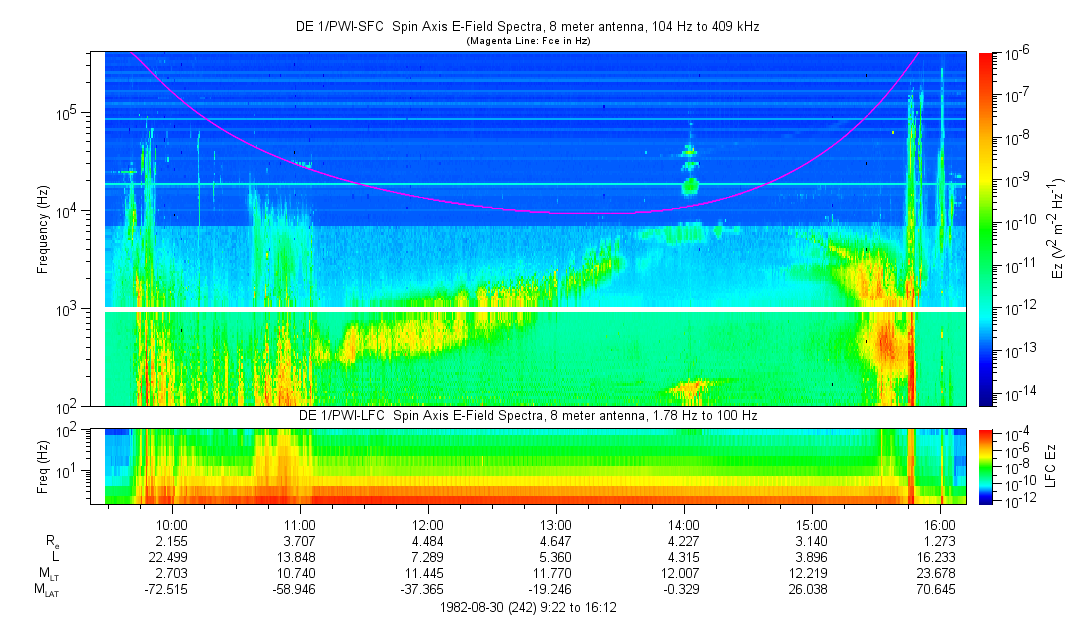Select the dark blue bottom of Ez colorbar
The width and height of the screenshot is (1083, 620).
point(987,399)
